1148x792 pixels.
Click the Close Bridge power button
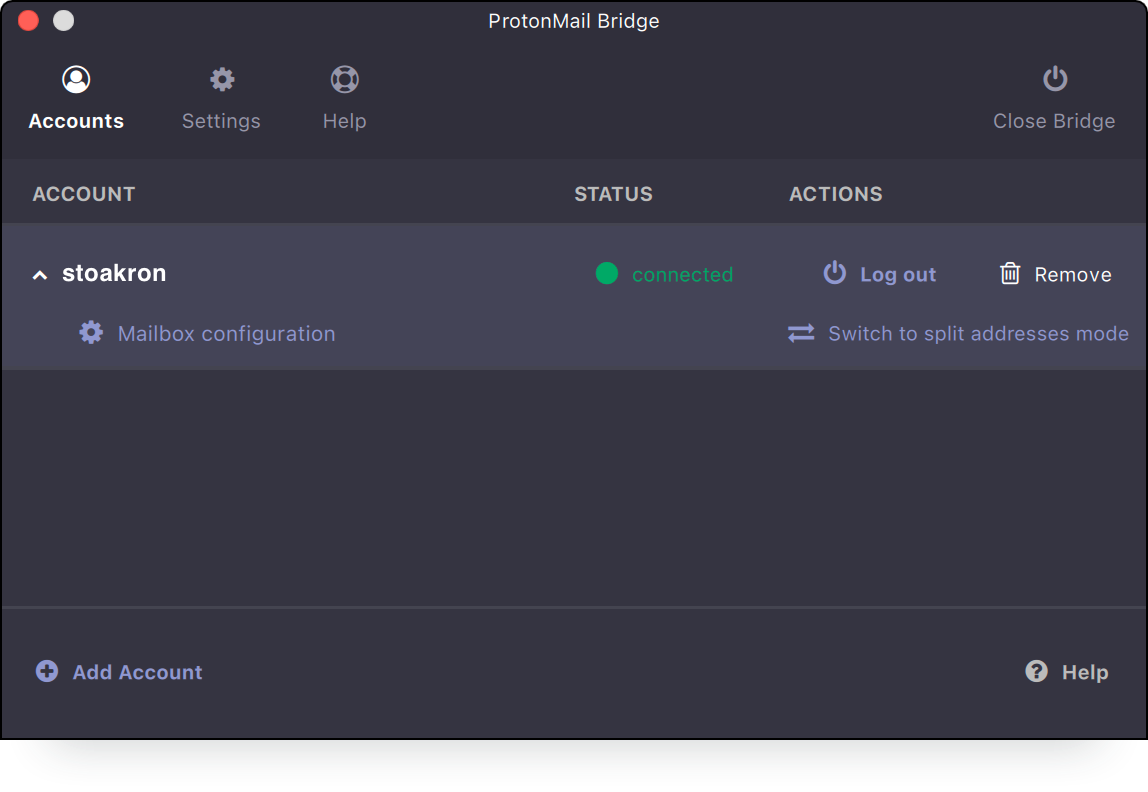tap(1054, 98)
